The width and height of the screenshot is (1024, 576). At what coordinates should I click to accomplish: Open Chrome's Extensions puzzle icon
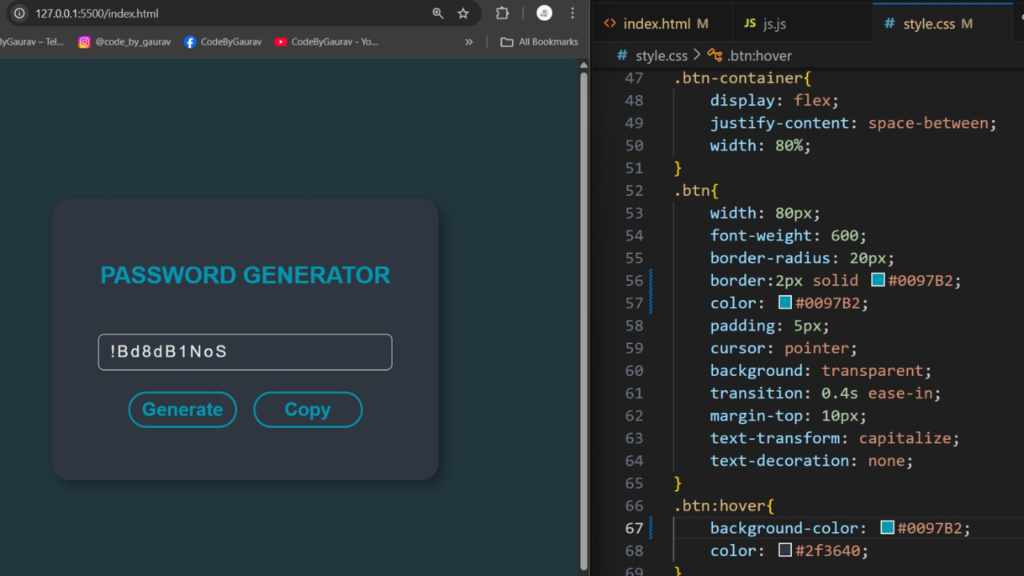pyautogui.click(x=502, y=14)
